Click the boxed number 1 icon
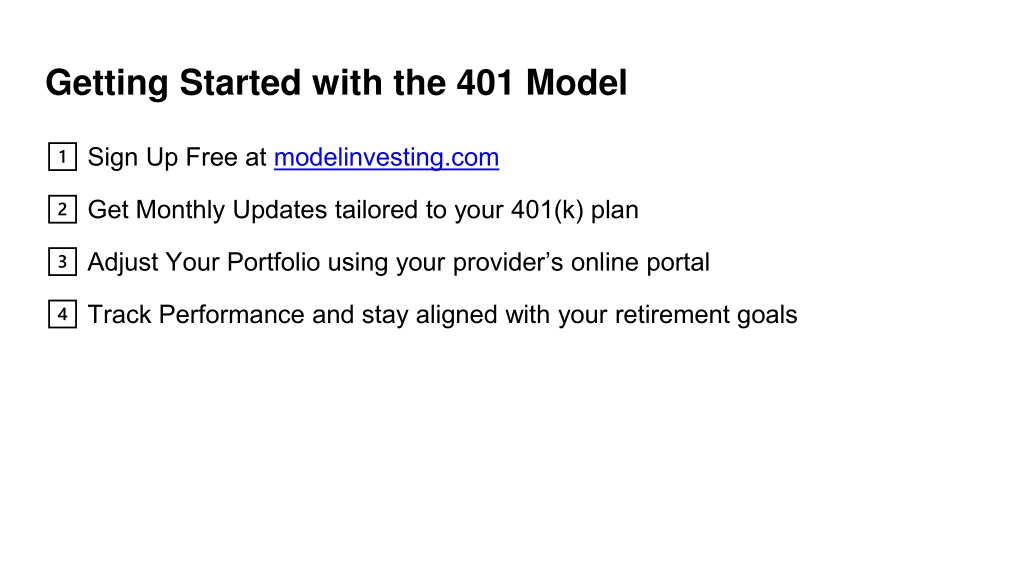 pos(62,157)
